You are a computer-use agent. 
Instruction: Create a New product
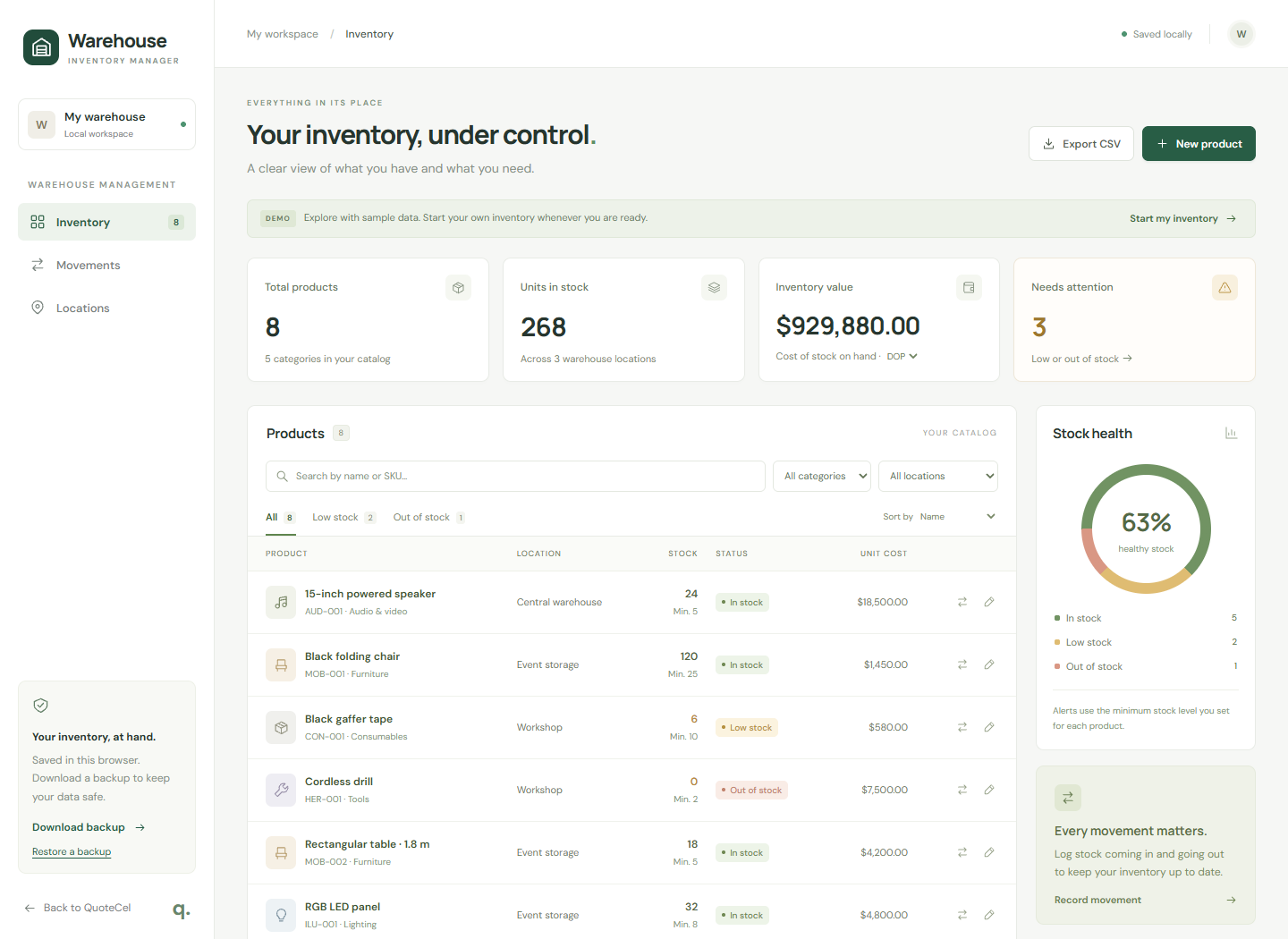pos(1199,143)
